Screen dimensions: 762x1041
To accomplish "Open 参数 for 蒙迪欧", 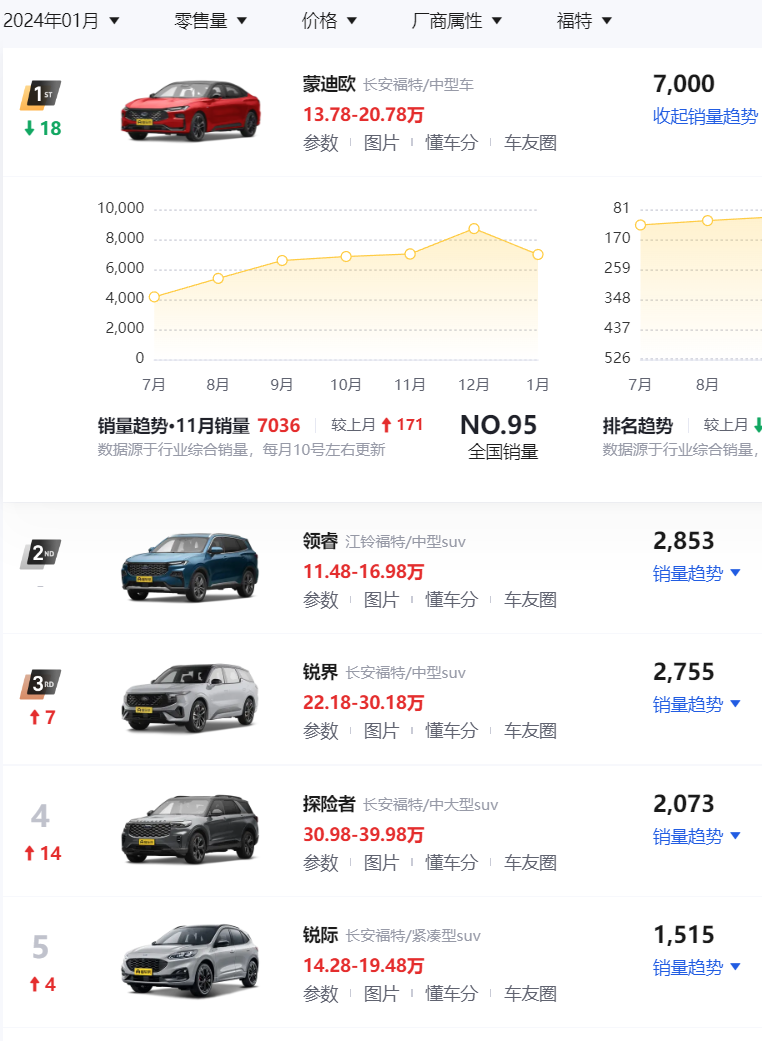I will pyautogui.click(x=321, y=143).
